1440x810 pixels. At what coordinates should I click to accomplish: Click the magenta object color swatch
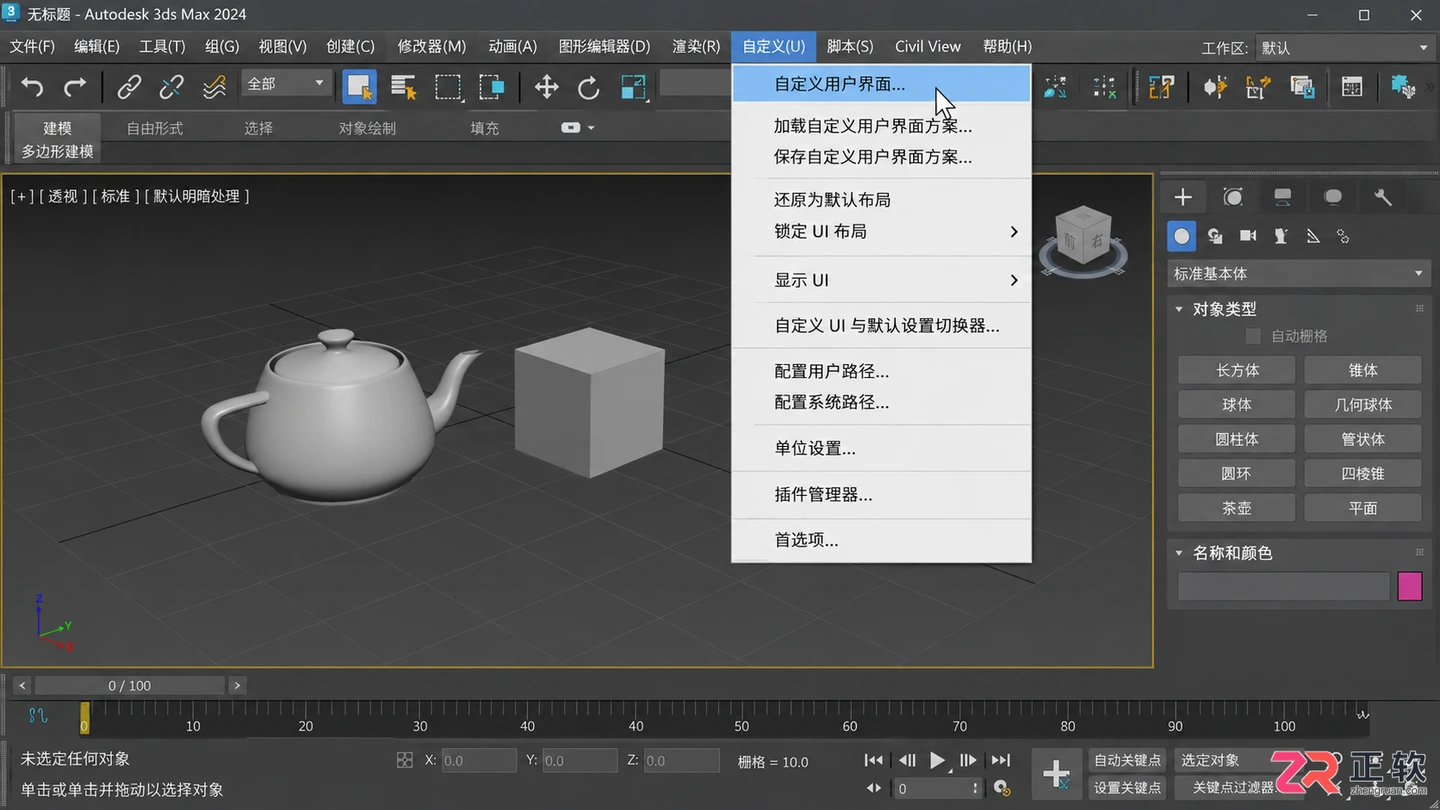click(1410, 586)
